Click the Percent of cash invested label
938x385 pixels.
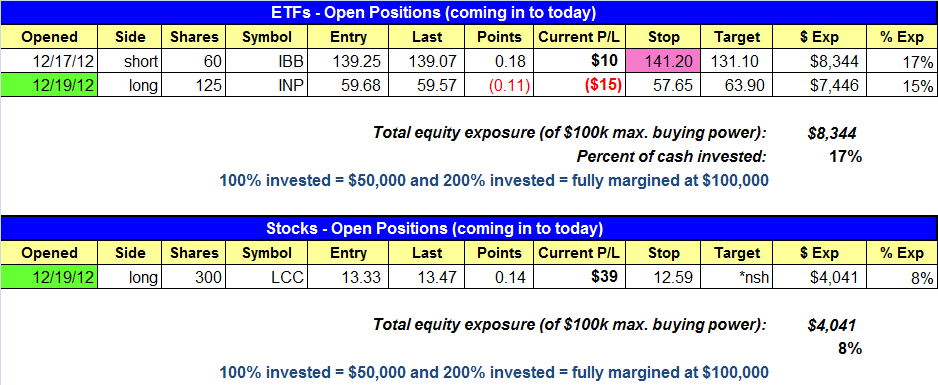pyautogui.click(x=671, y=157)
